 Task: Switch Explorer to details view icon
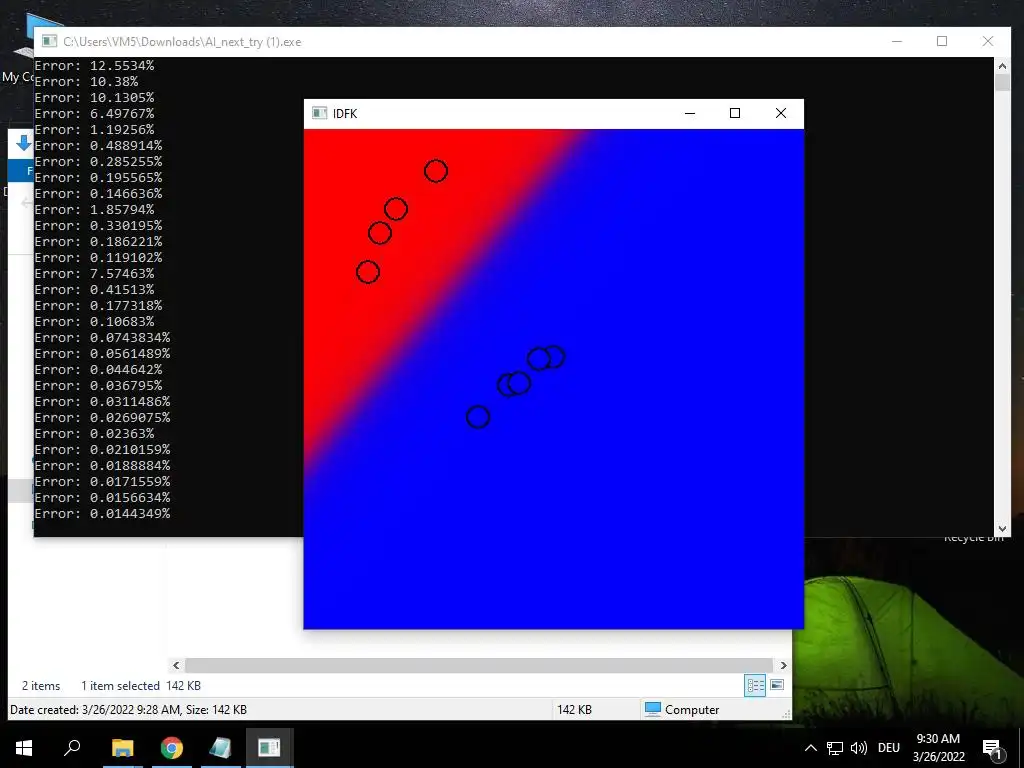point(755,685)
